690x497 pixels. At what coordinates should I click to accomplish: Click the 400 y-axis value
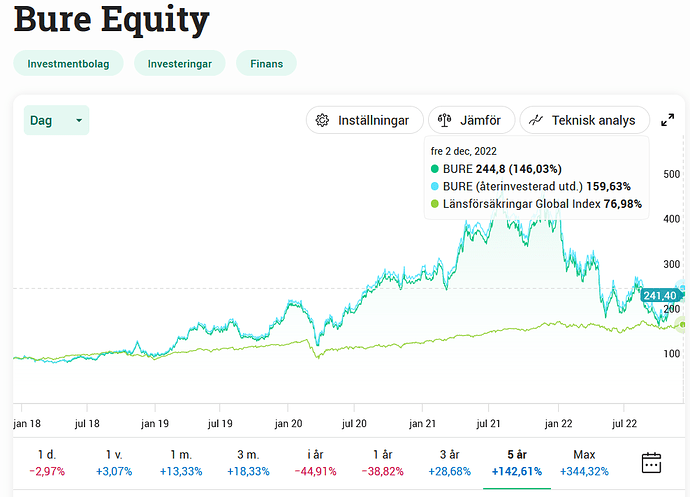point(672,219)
